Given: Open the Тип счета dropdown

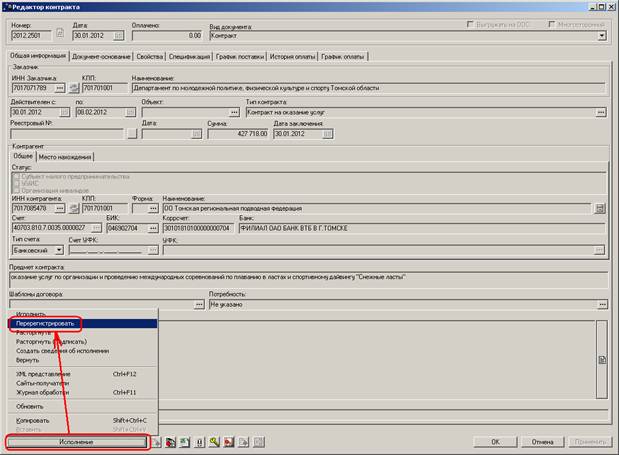Looking at the screenshot, I should tap(58, 249).
